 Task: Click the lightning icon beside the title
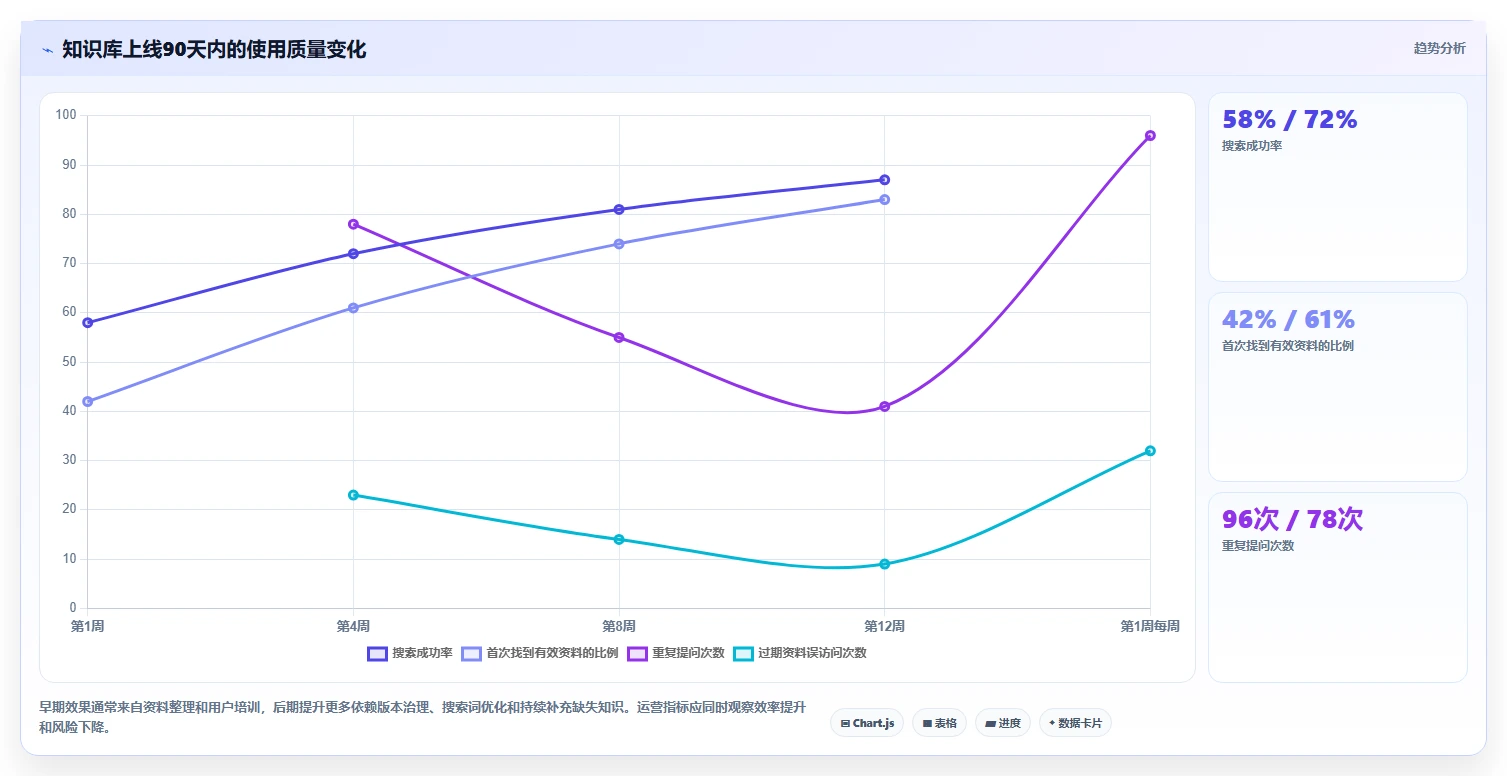[x=47, y=50]
